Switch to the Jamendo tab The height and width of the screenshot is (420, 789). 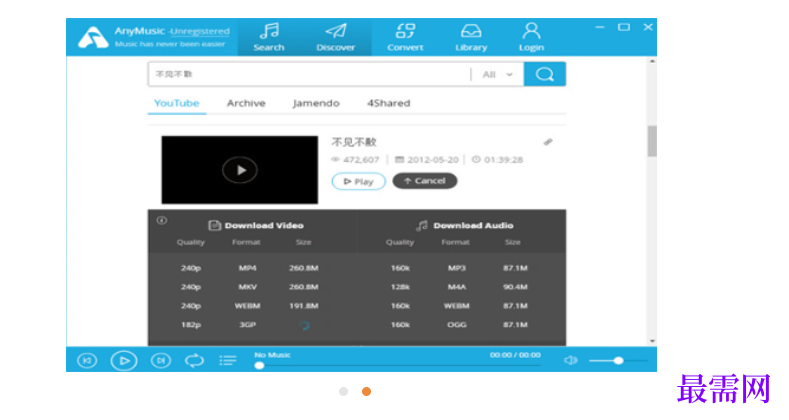tap(316, 103)
